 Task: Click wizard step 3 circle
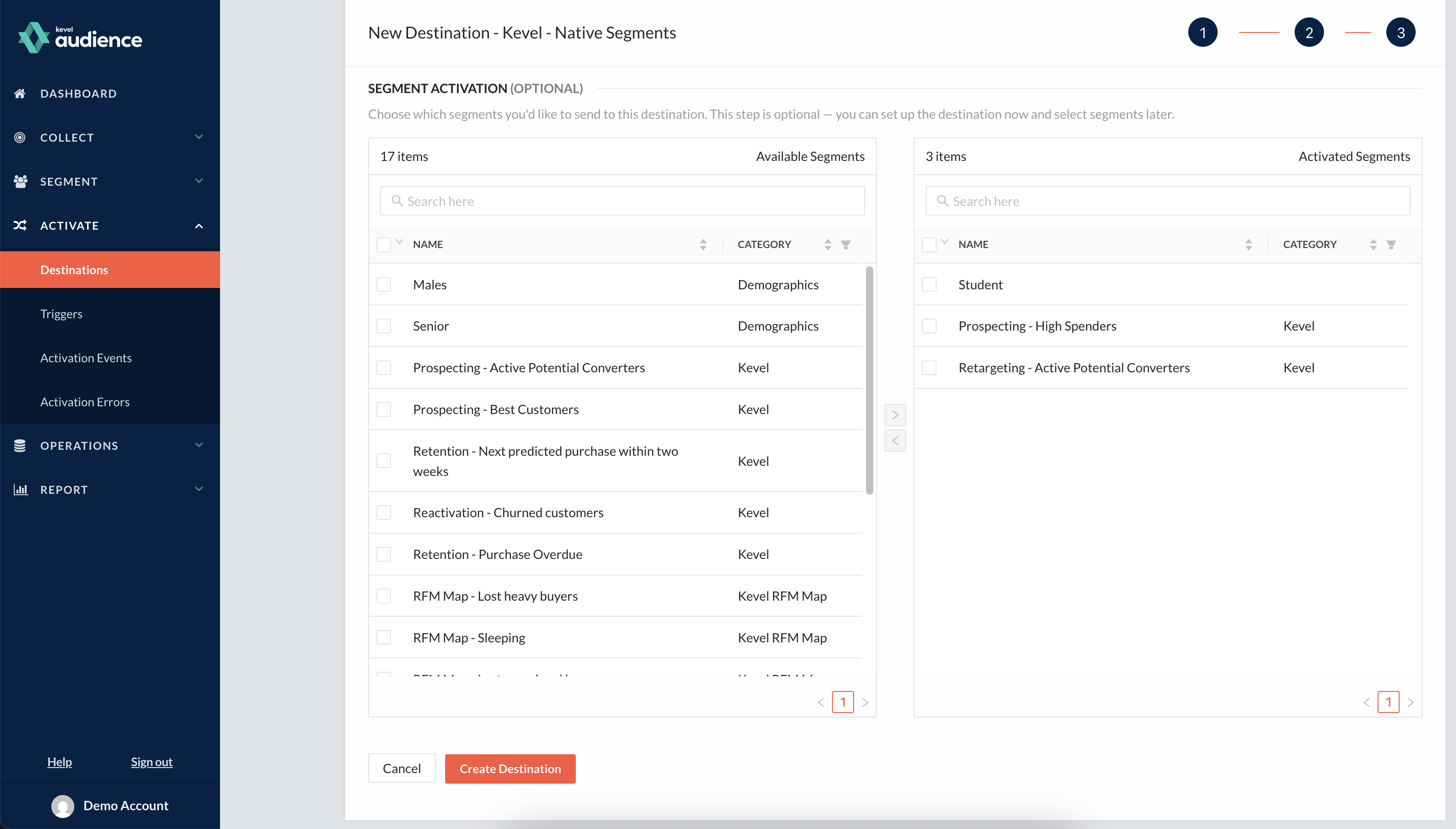[x=1401, y=33]
